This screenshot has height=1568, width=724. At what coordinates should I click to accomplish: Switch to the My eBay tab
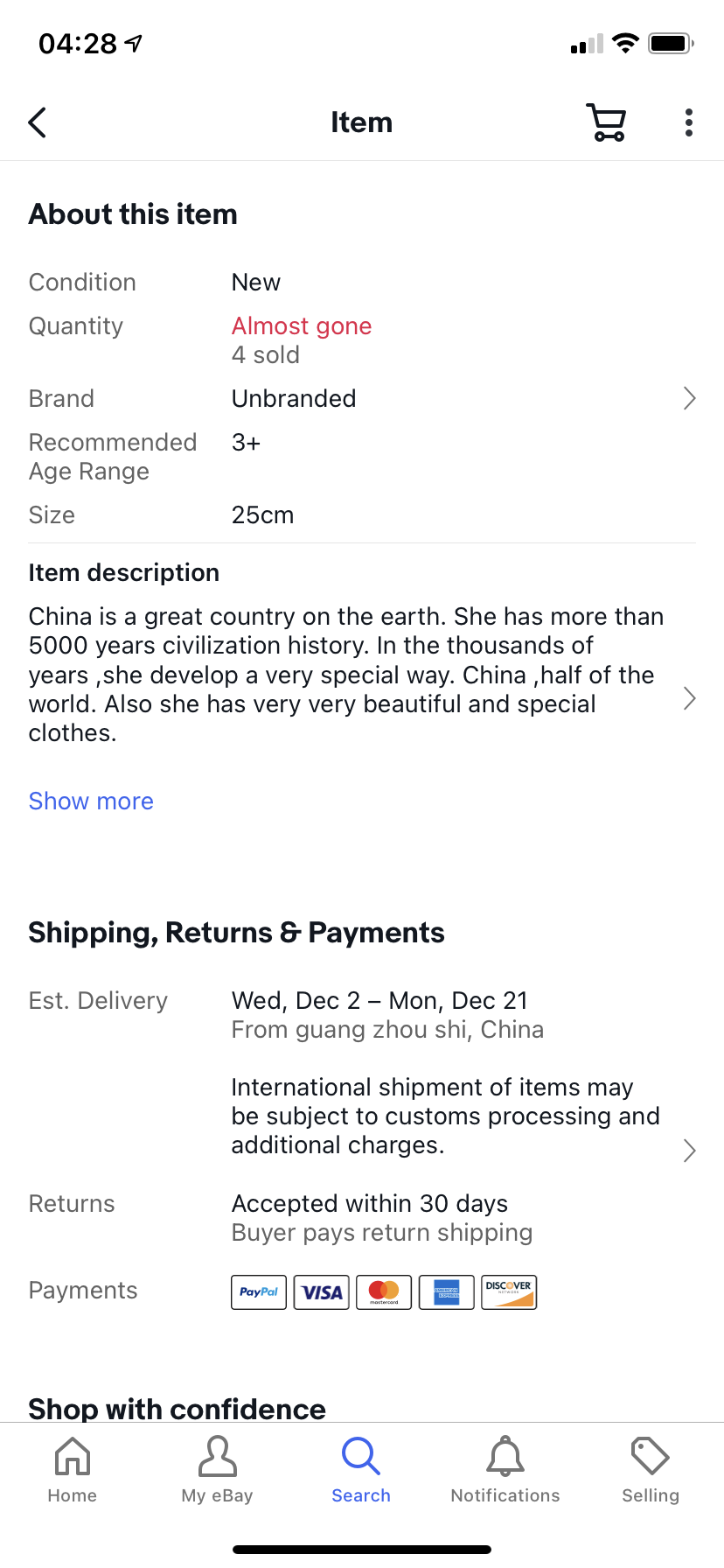point(218,1470)
